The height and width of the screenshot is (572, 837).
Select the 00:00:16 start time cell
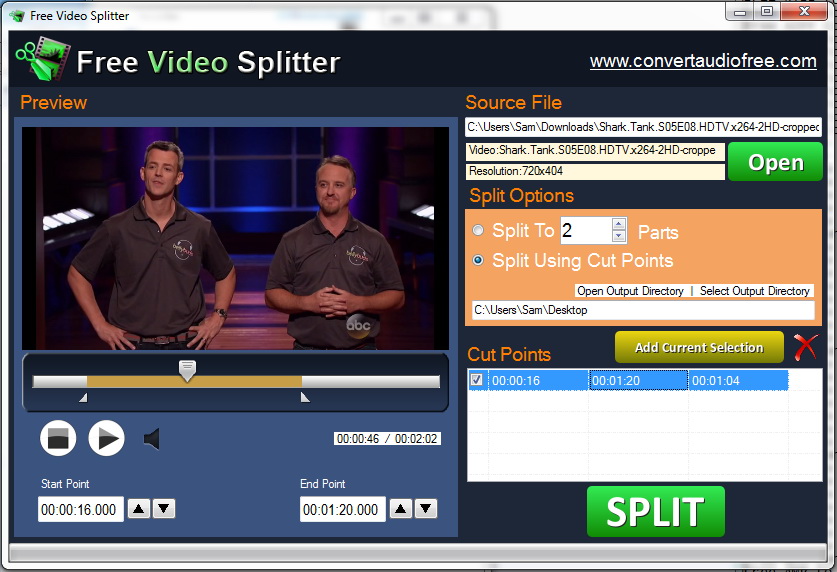[x=538, y=380]
